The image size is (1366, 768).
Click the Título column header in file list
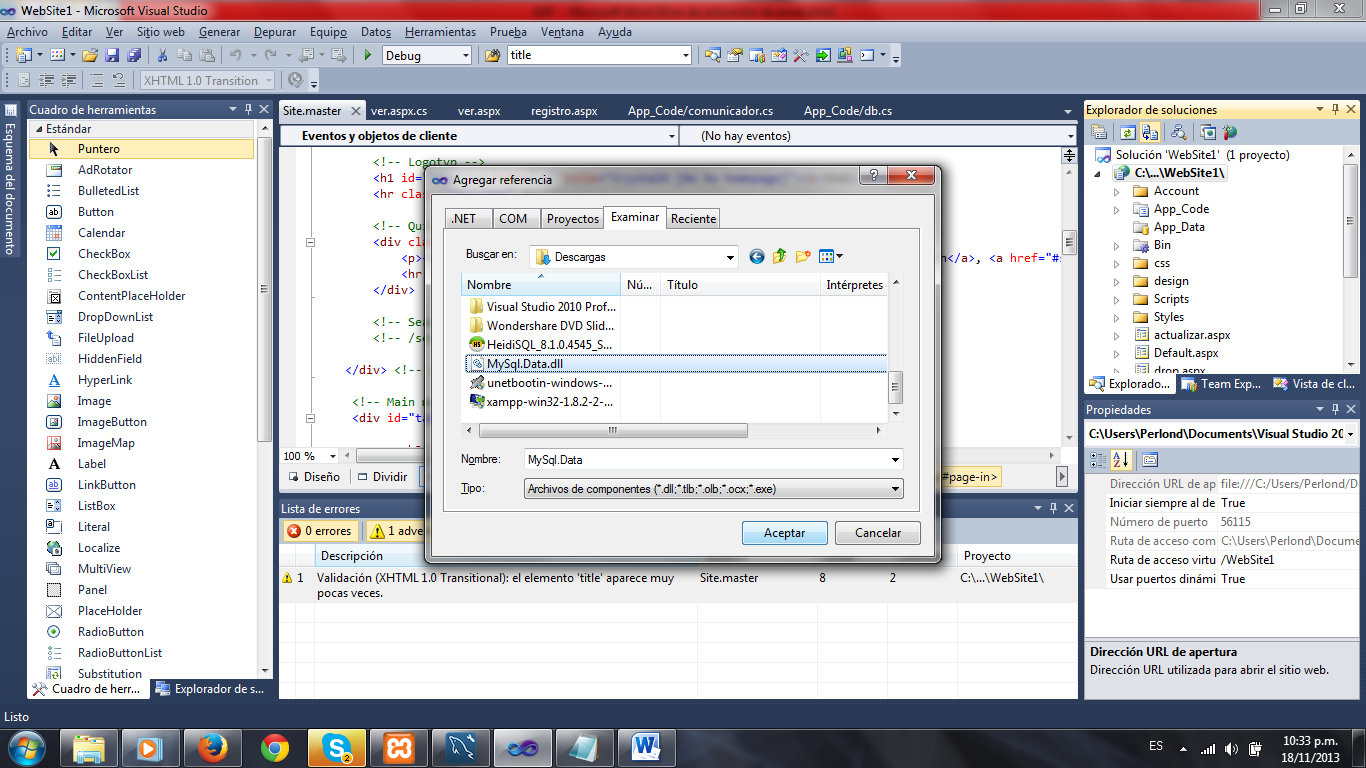pos(739,285)
